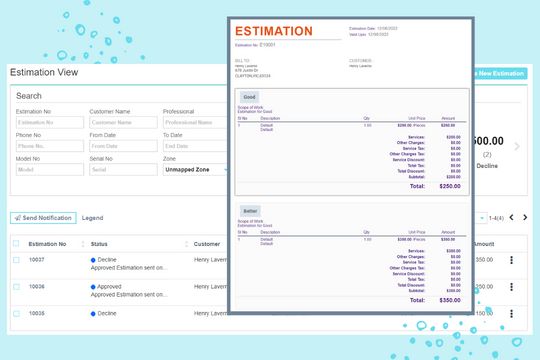The height and width of the screenshot is (360, 540).
Task: Click the Customer Name search field
Action: [x=123, y=122]
